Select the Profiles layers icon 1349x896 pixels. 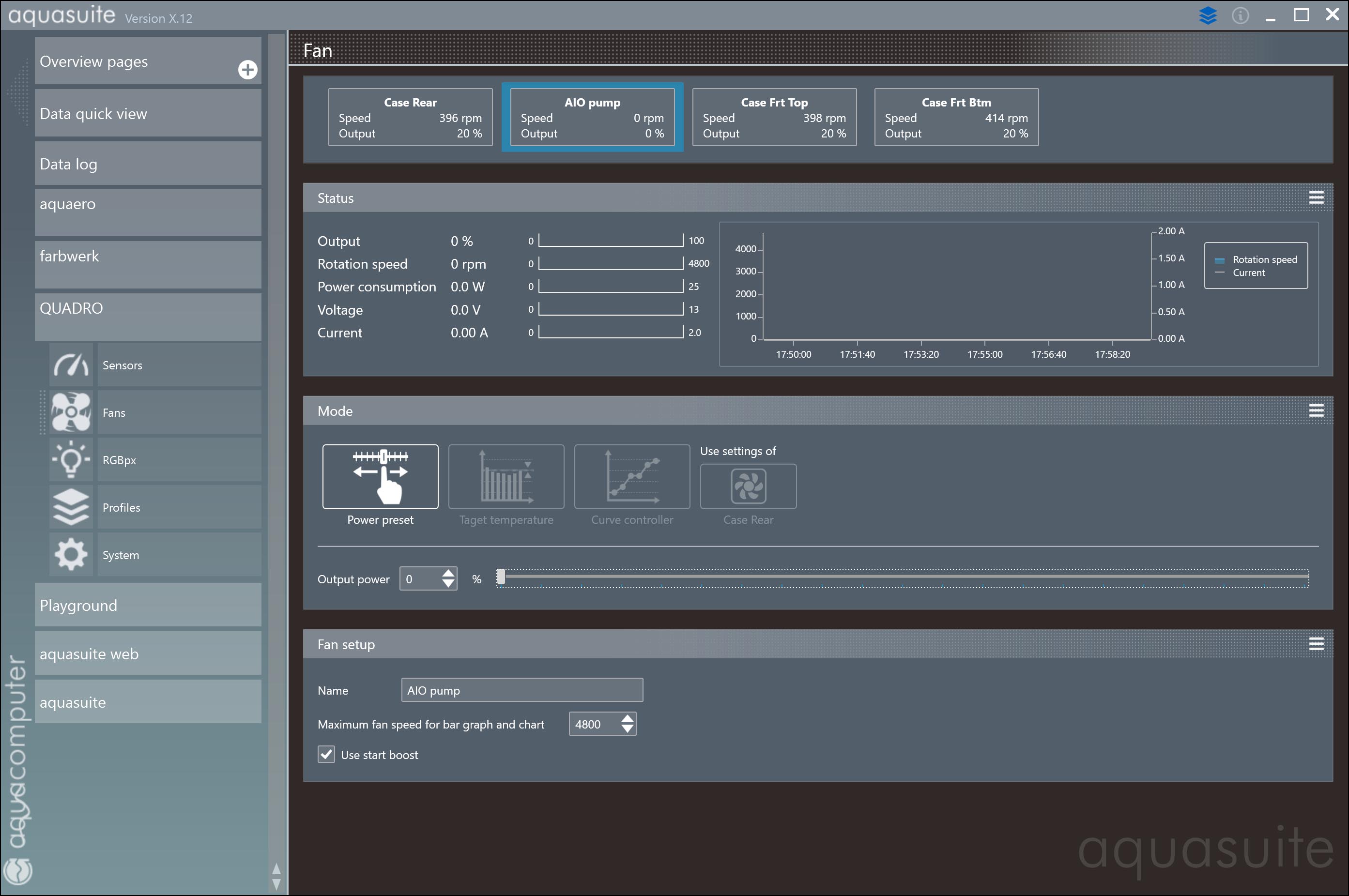point(71,507)
